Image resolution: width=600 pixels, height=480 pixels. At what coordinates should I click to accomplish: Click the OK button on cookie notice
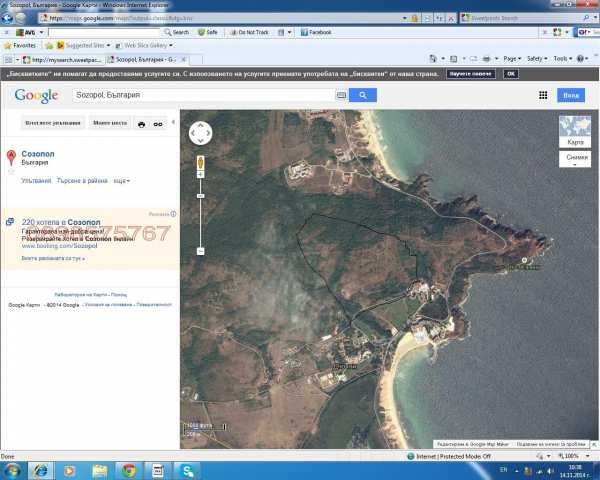pyautogui.click(x=511, y=74)
